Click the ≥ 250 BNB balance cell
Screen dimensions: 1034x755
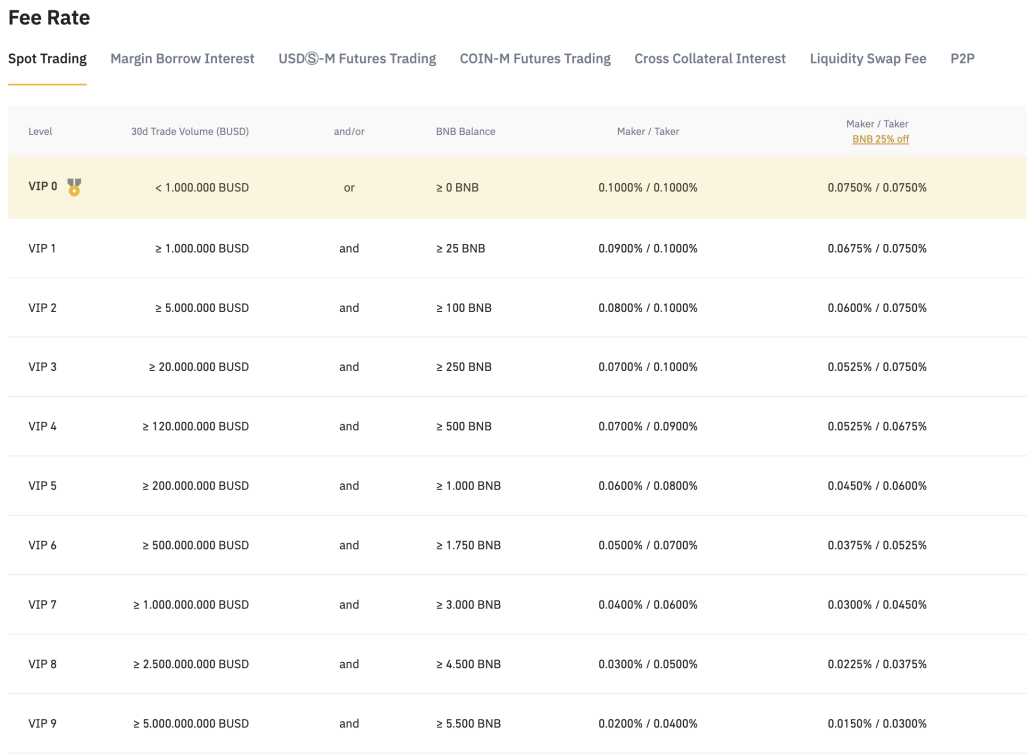pos(464,367)
